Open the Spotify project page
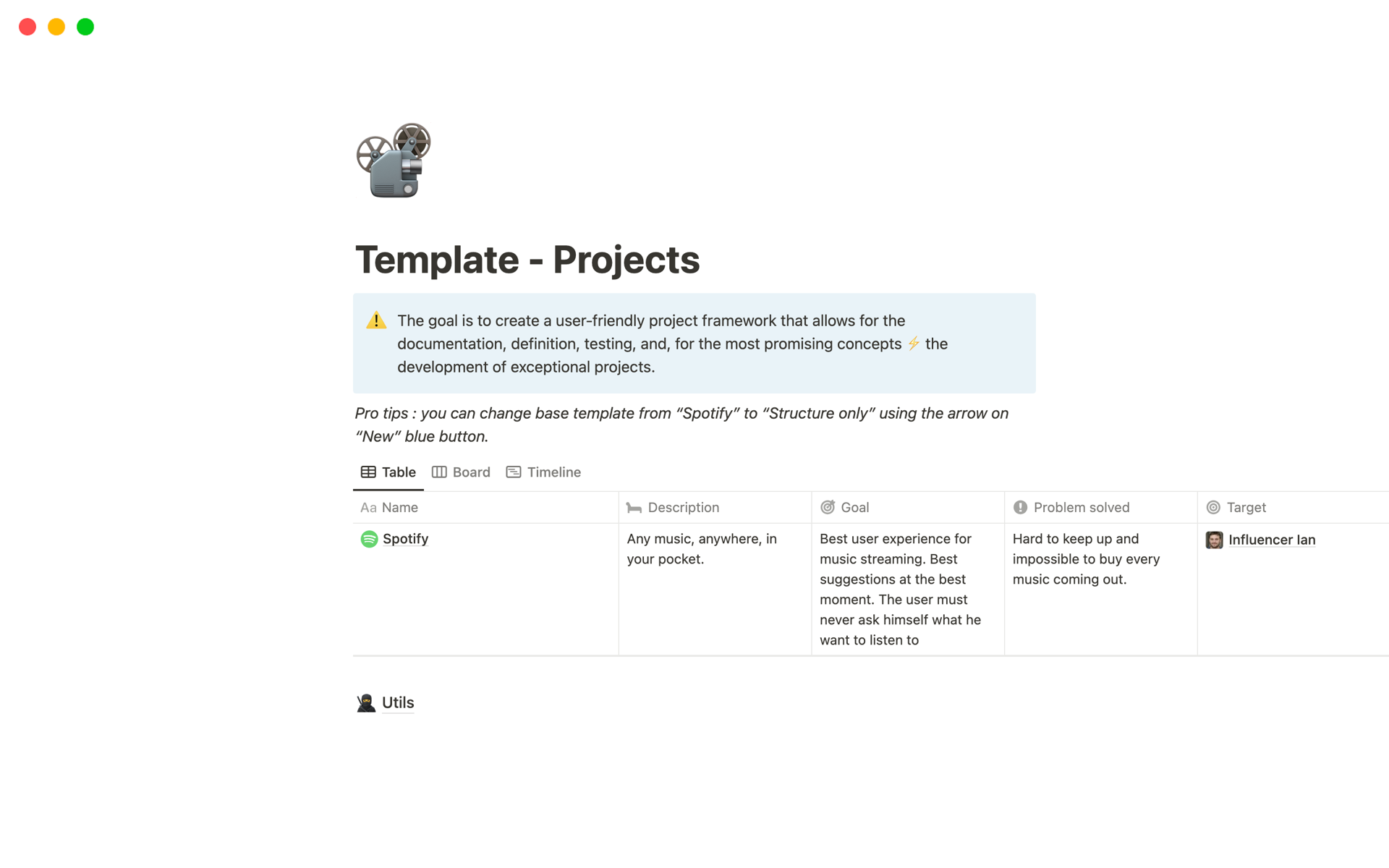 (405, 539)
